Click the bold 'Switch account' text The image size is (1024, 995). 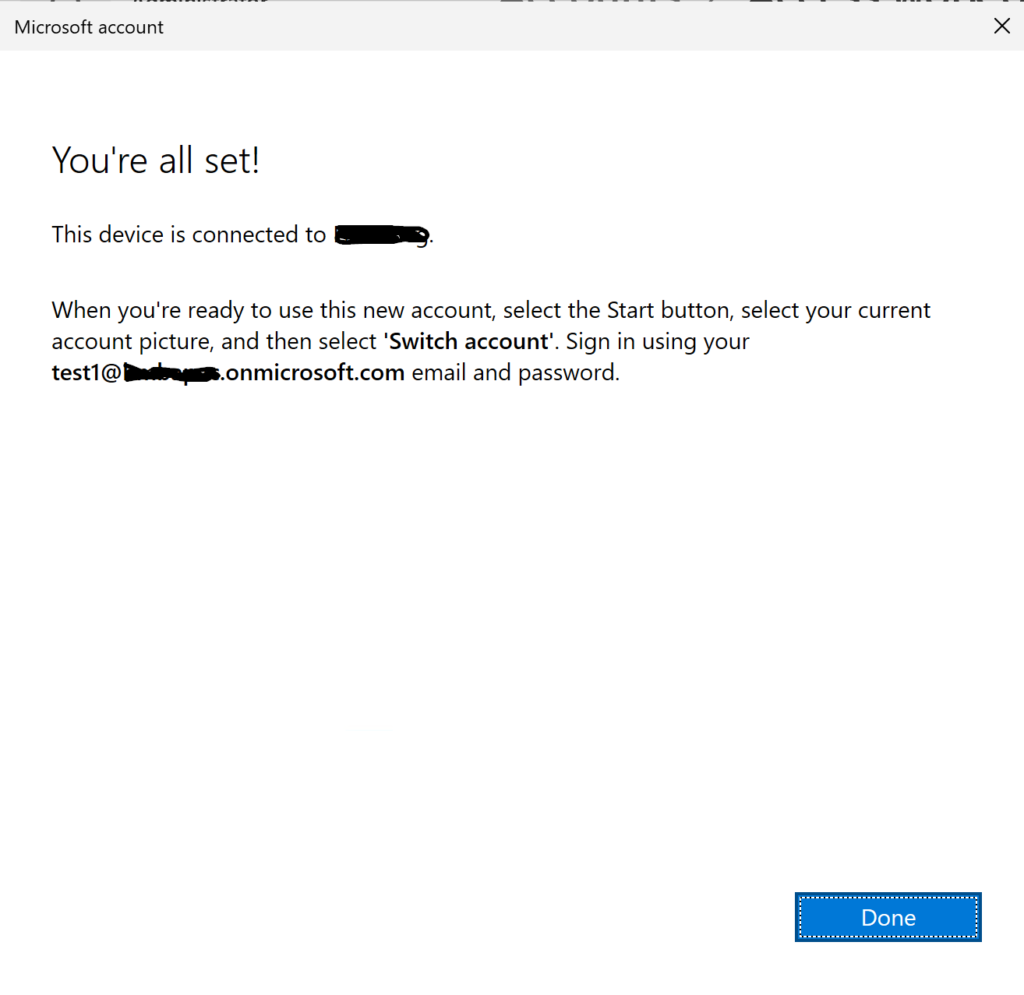pyautogui.click(x=469, y=341)
